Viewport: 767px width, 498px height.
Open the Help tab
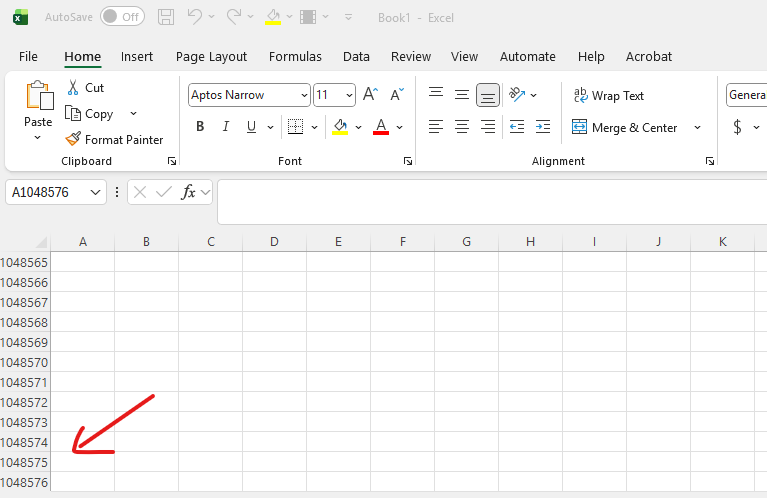tap(591, 57)
